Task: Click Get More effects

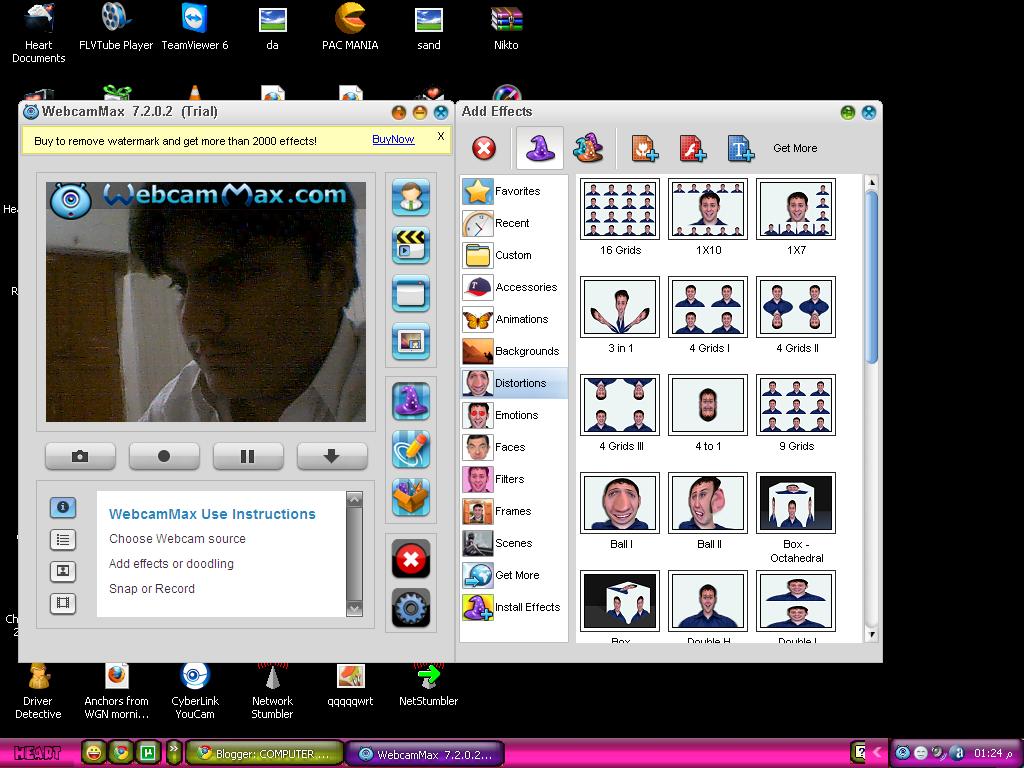Action: [x=795, y=148]
